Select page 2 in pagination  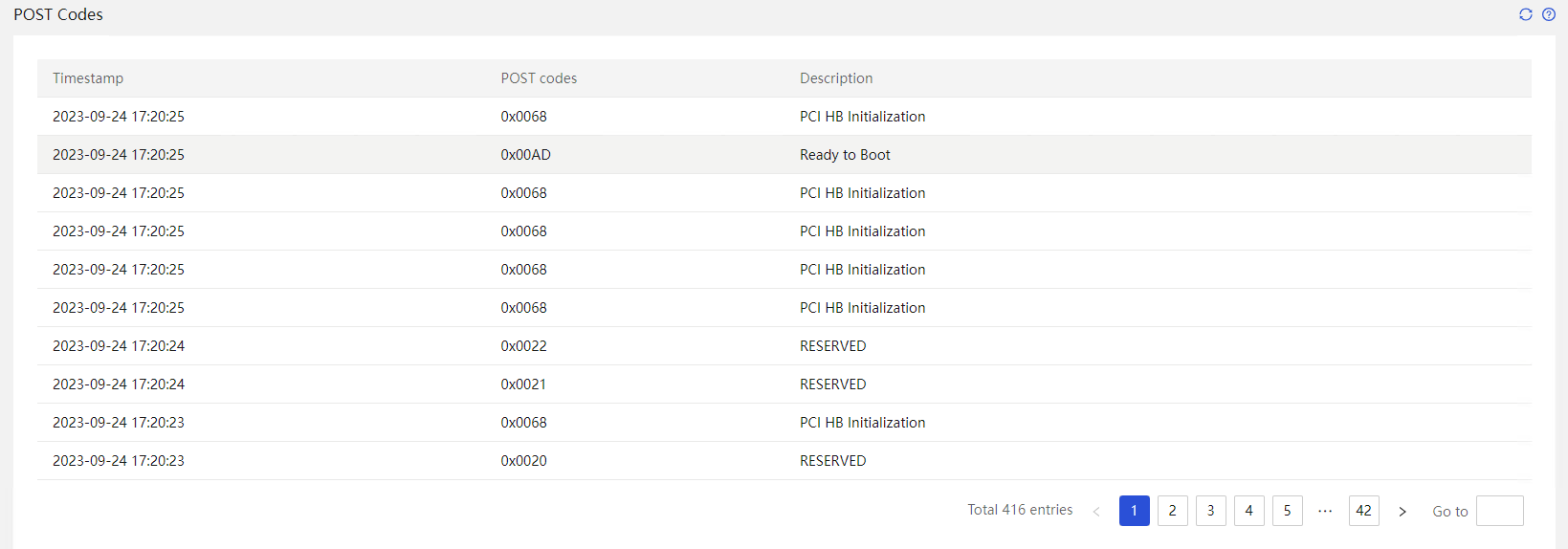(x=1173, y=511)
